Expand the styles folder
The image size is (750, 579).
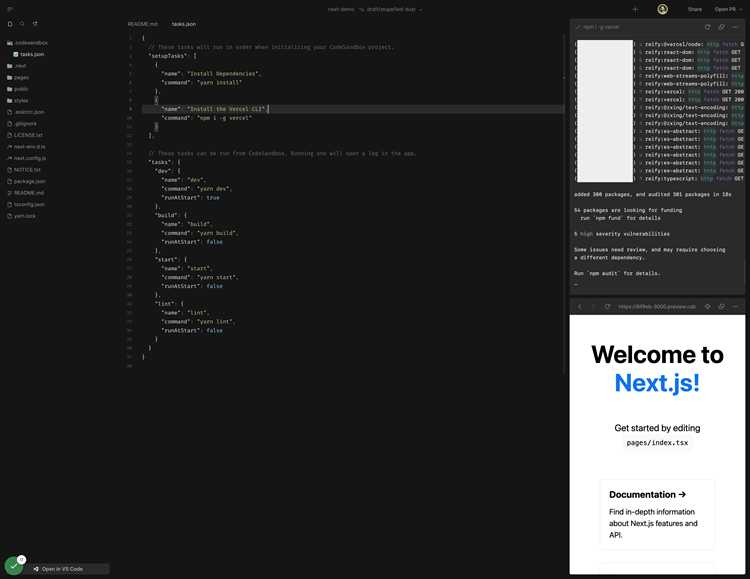(18, 100)
